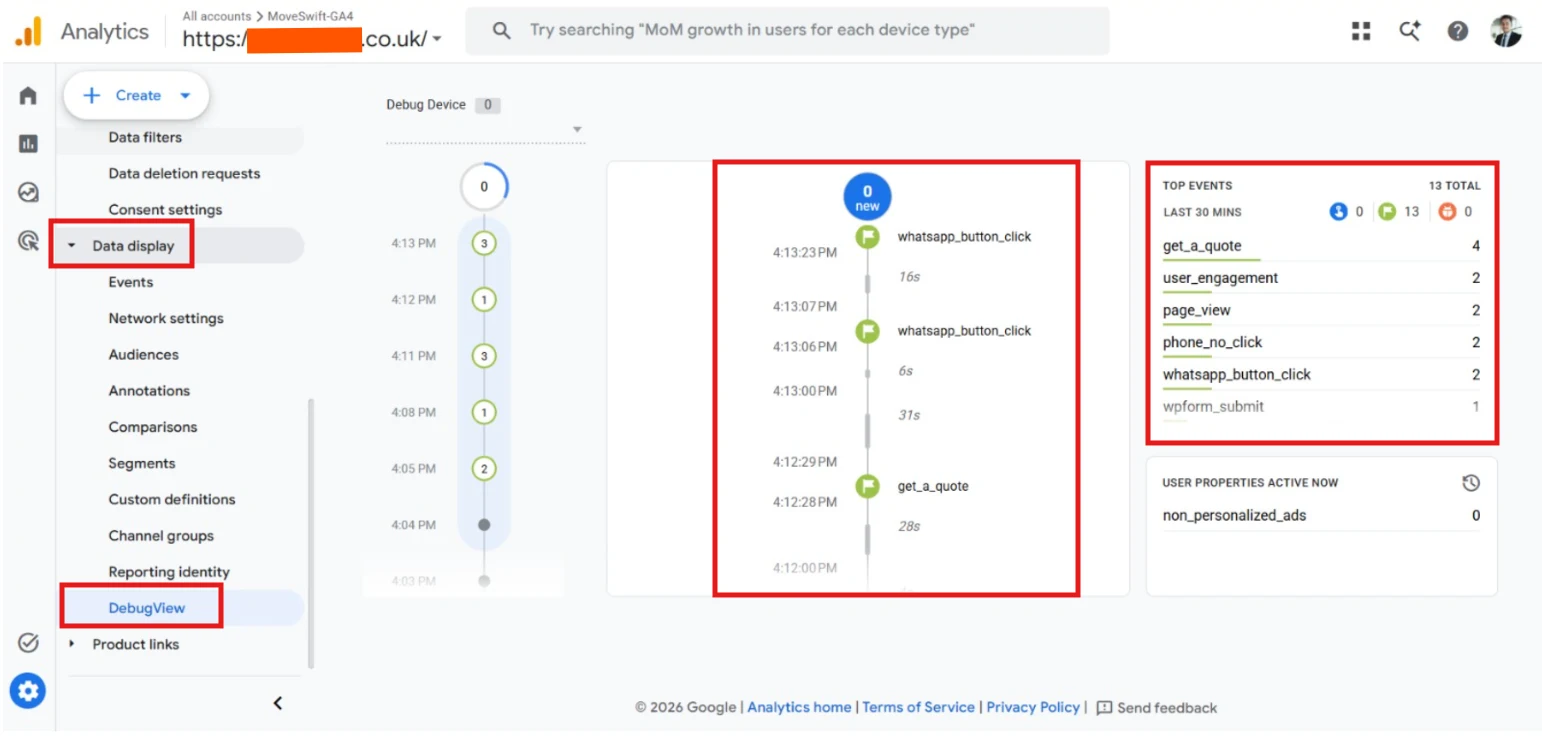Open the Help question mark icon
This screenshot has height=737, width=1542.
click(1458, 31)
